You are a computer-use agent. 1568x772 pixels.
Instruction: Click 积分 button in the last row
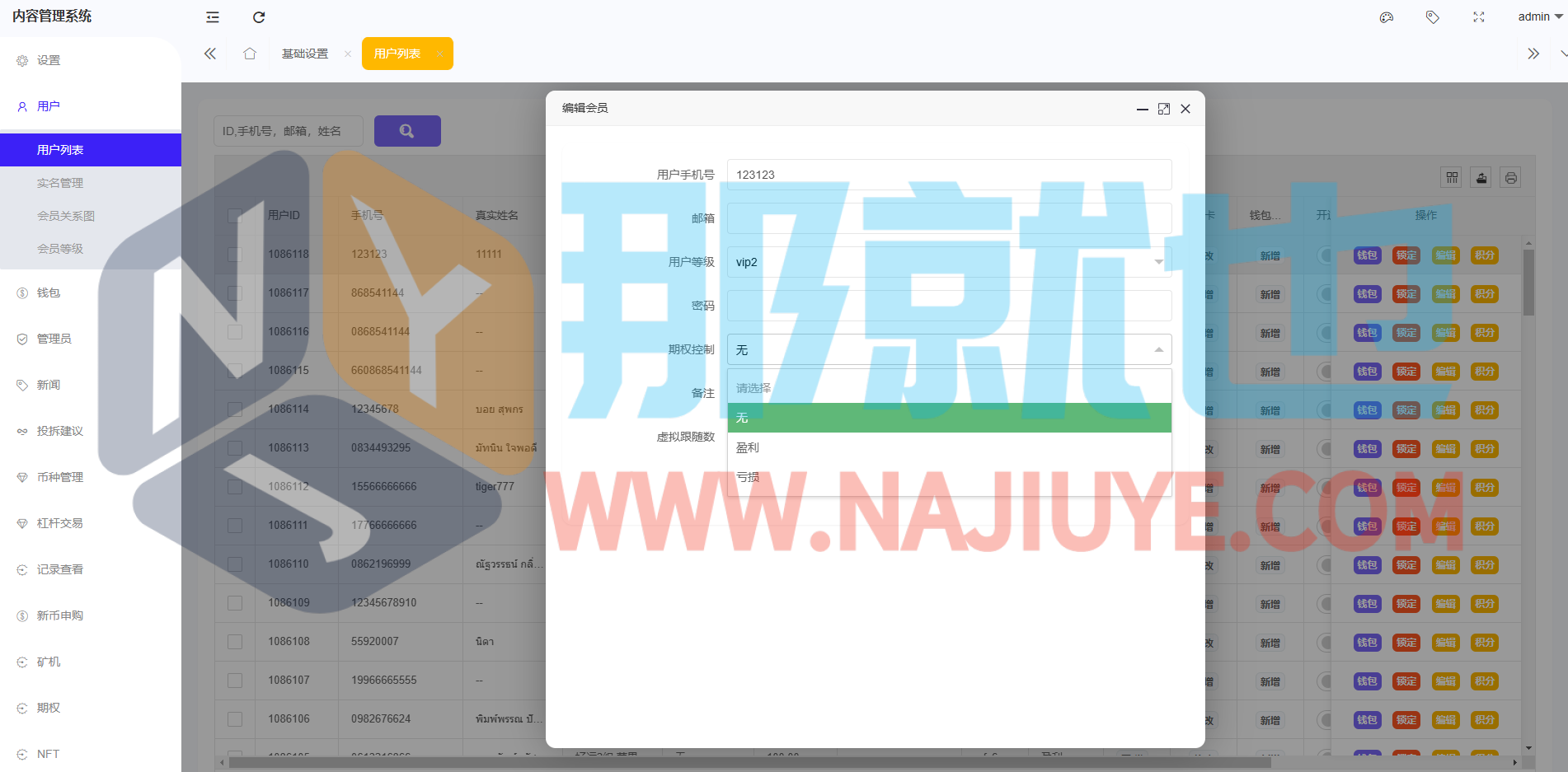pos(1485,719)
